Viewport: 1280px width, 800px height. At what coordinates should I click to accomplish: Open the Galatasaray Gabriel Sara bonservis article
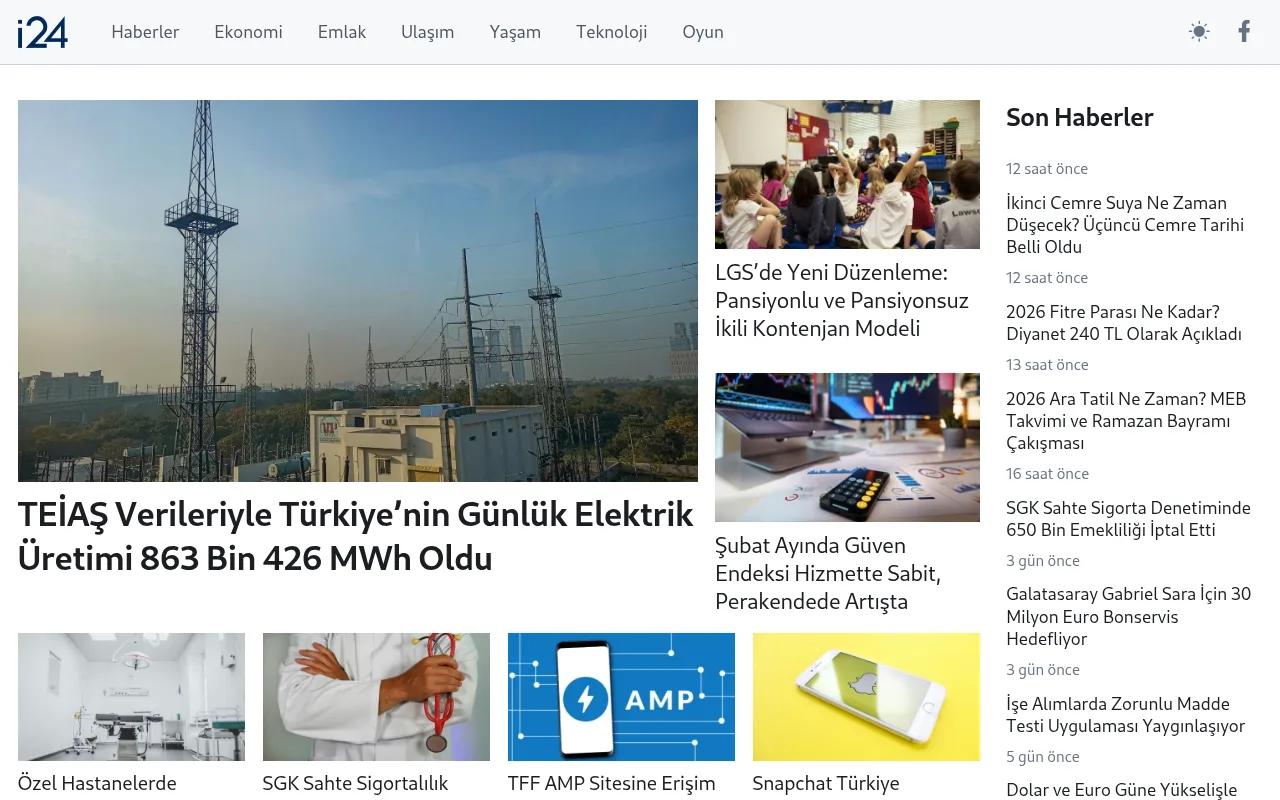1129,616
